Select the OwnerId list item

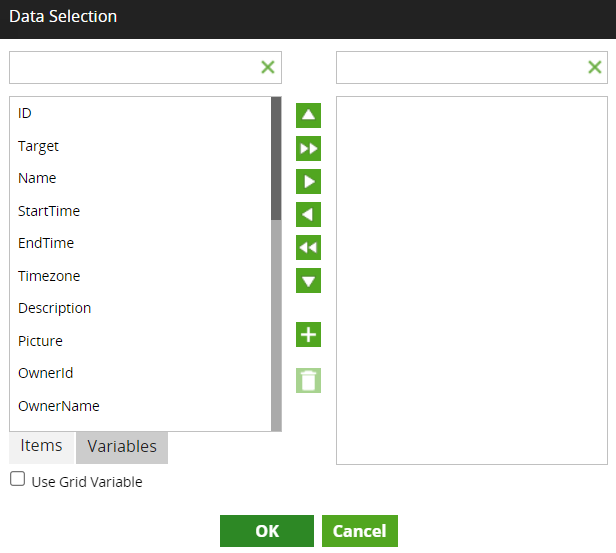pyautogui.click(x=140, y=373)
